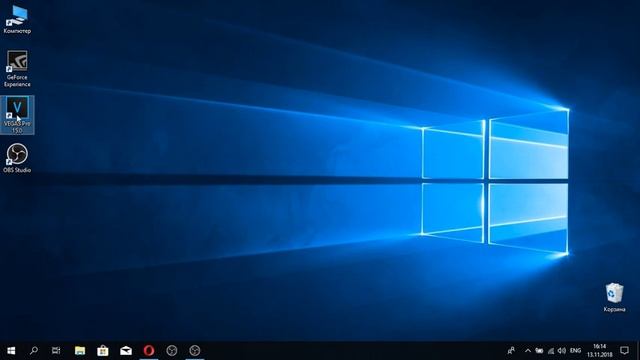Click the last OBS icon in the taskbar
This screenshot has height=360, width=640.
[195, 351]
